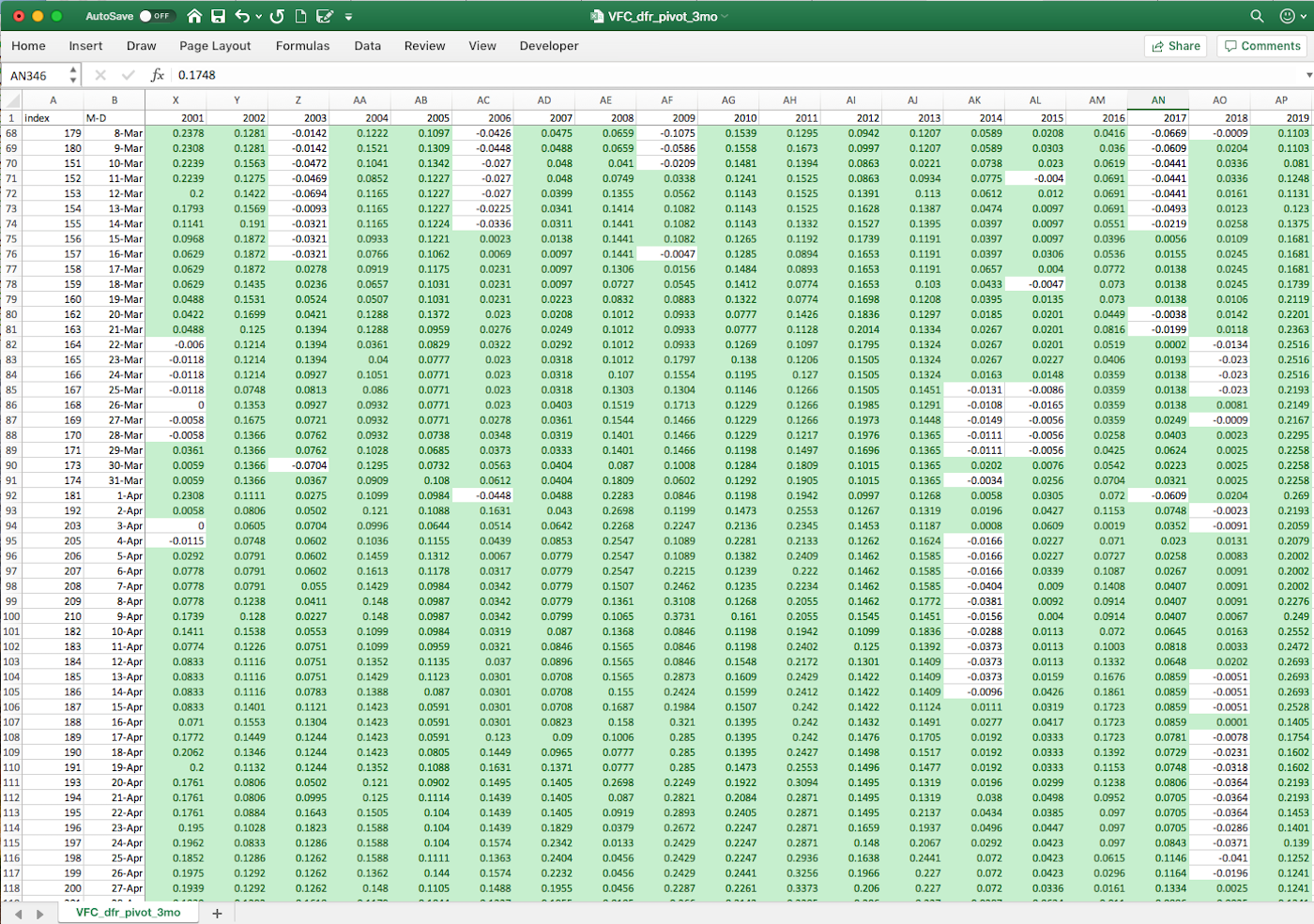Click the fx insert function icon
This screenshot has height=924, width=1314.
(x=158, y=75)
